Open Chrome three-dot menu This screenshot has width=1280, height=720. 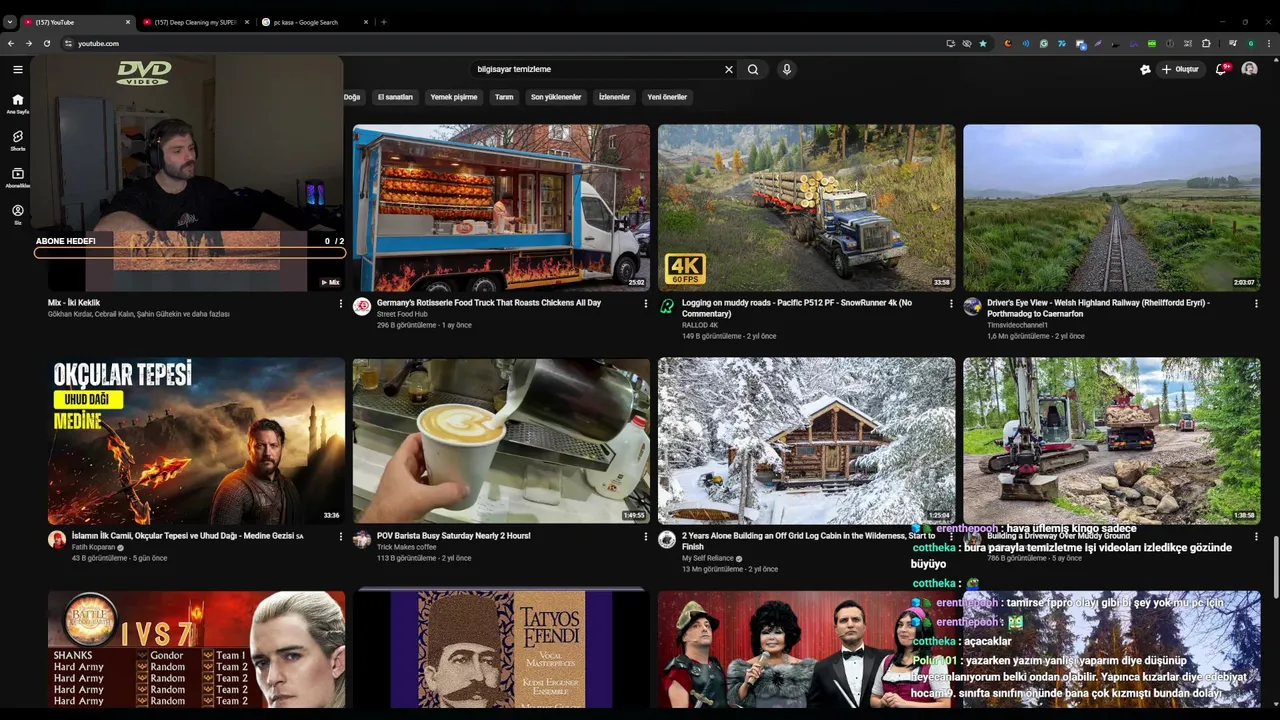[x=1268, y=43]
